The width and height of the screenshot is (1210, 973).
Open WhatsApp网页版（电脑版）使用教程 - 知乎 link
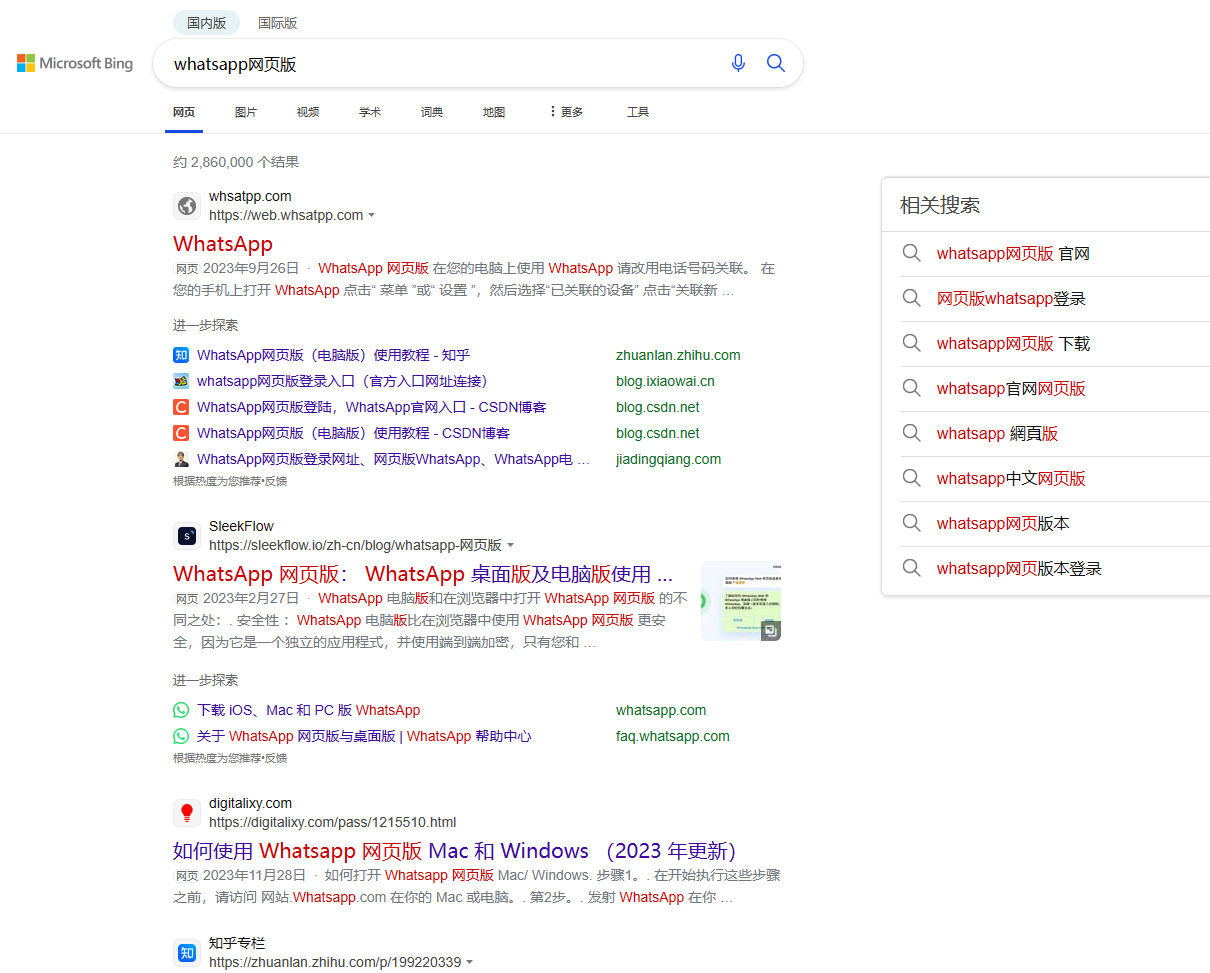[x=333, y=355]
